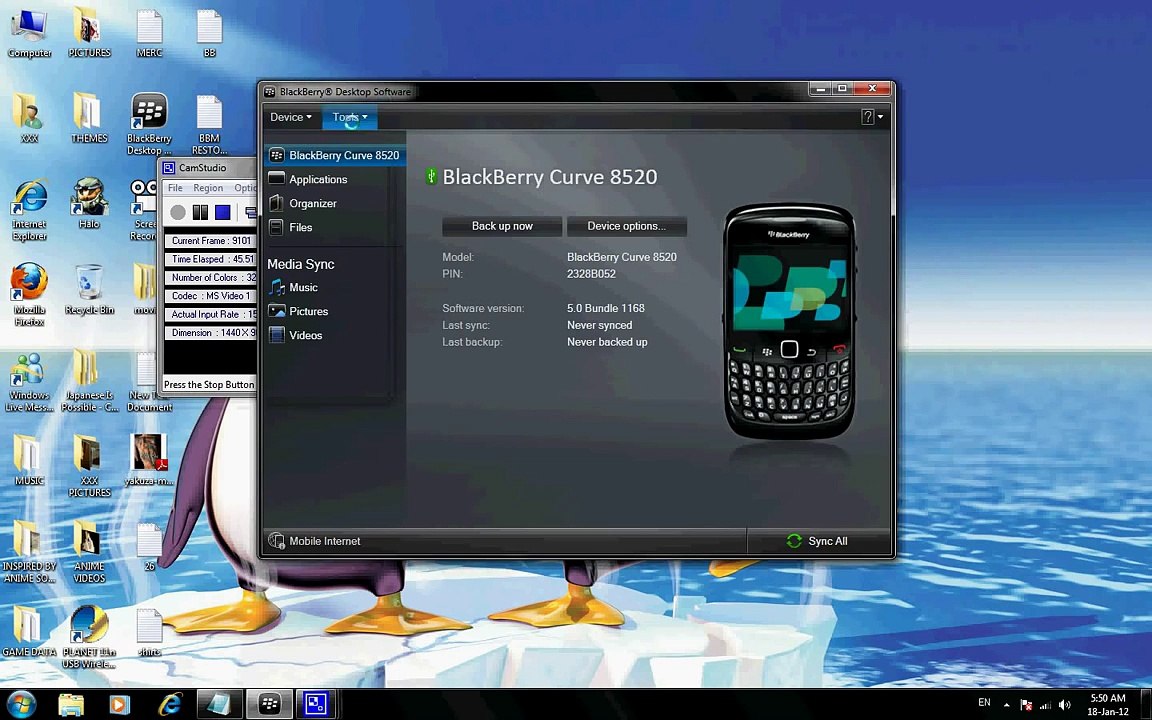Open the Recycle Bin
1152x720 pixels.
pos(89,289)
